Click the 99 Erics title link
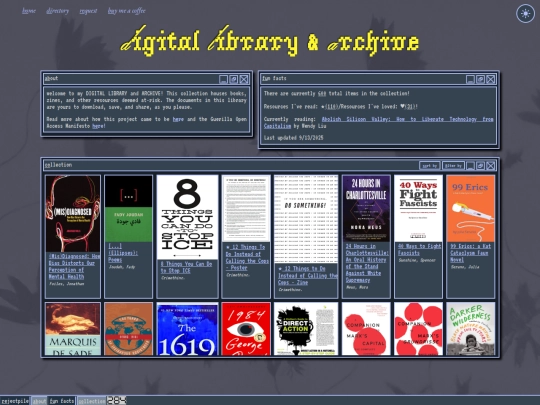540x405 pixels. click(x=470, y=253)
